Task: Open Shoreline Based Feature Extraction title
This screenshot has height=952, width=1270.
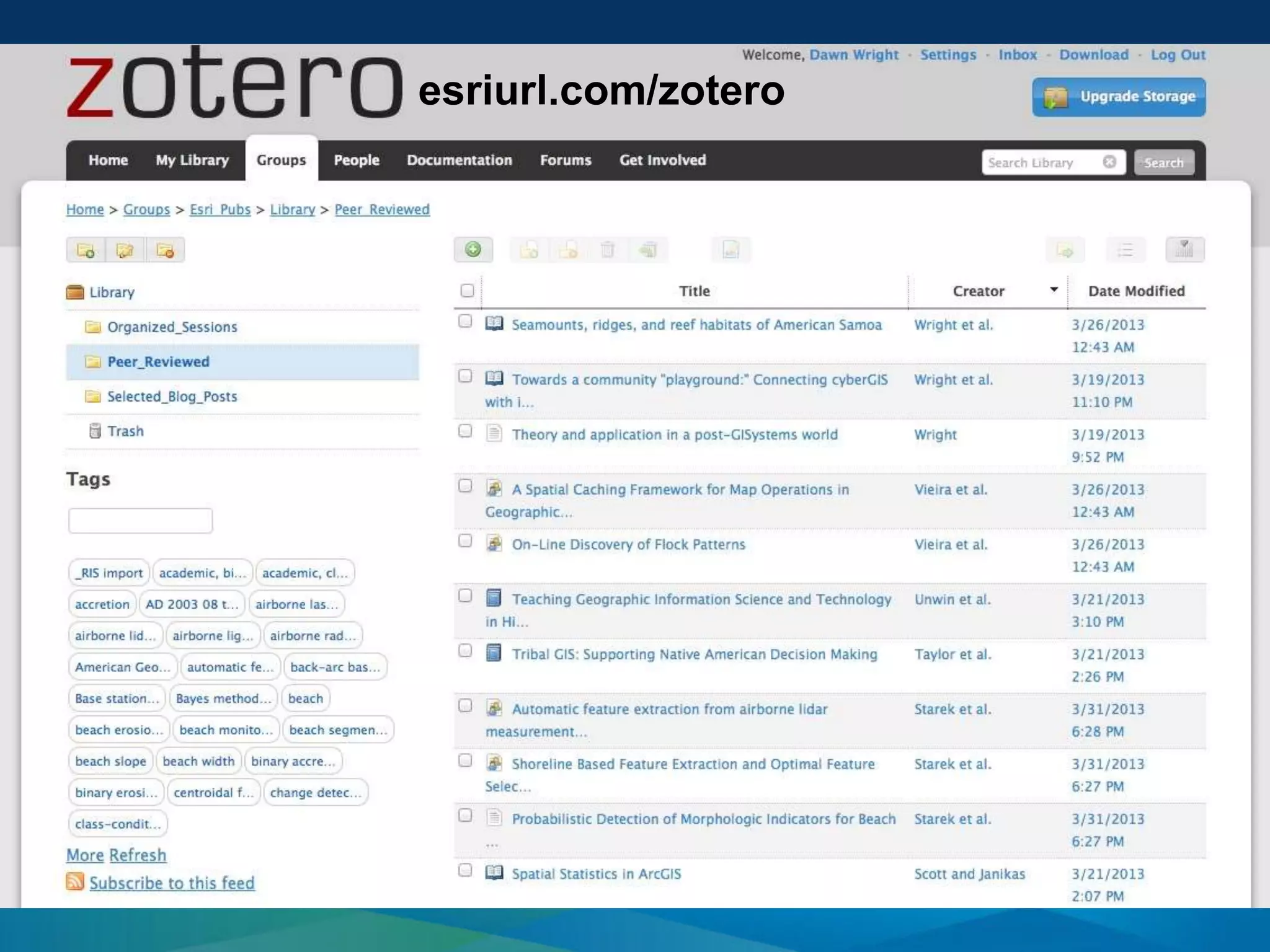Action: pyautogui.click(x=693, y=764)
